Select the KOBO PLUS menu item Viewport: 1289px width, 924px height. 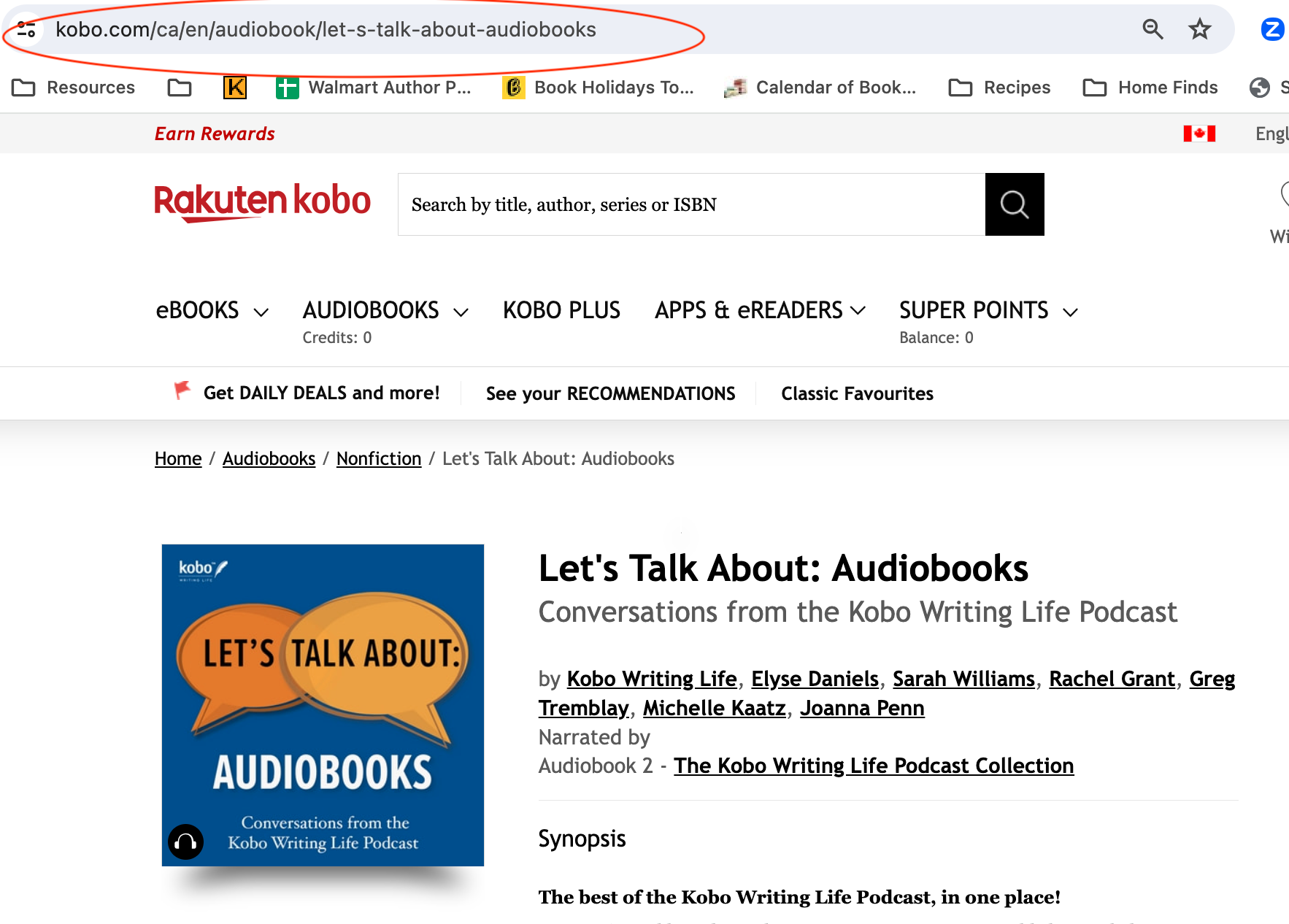(x=561, y=309)
